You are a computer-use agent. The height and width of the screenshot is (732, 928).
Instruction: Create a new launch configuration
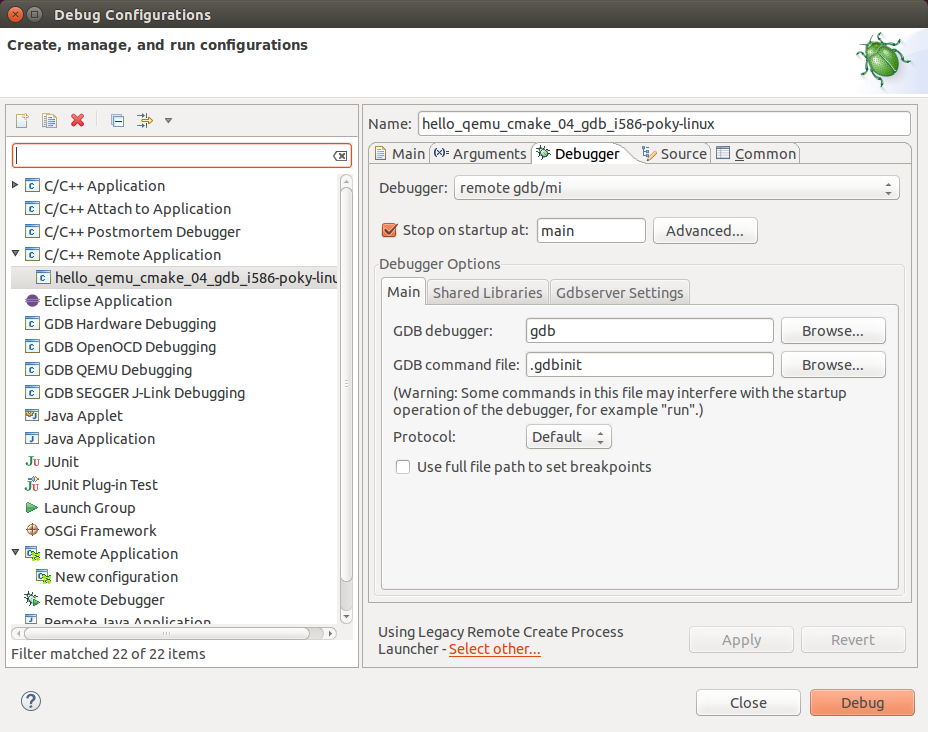(x=21, y=120)
